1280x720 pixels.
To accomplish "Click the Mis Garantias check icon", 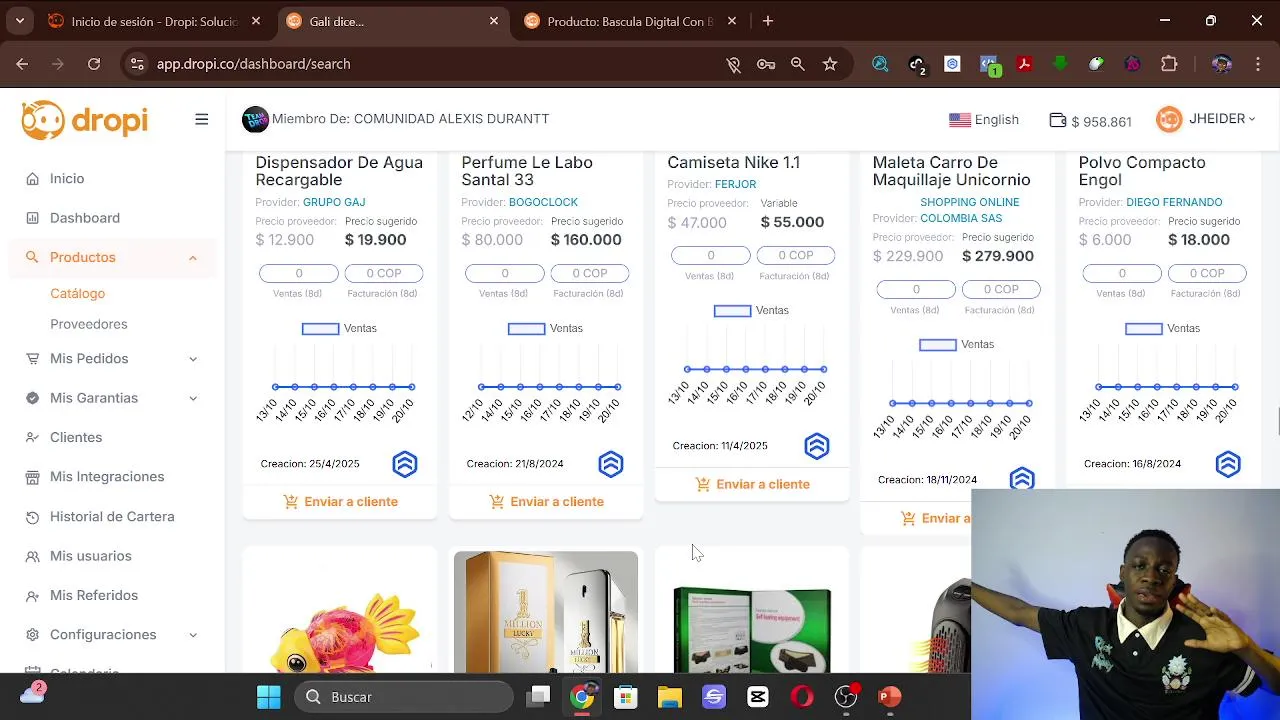I will [33, 398].
